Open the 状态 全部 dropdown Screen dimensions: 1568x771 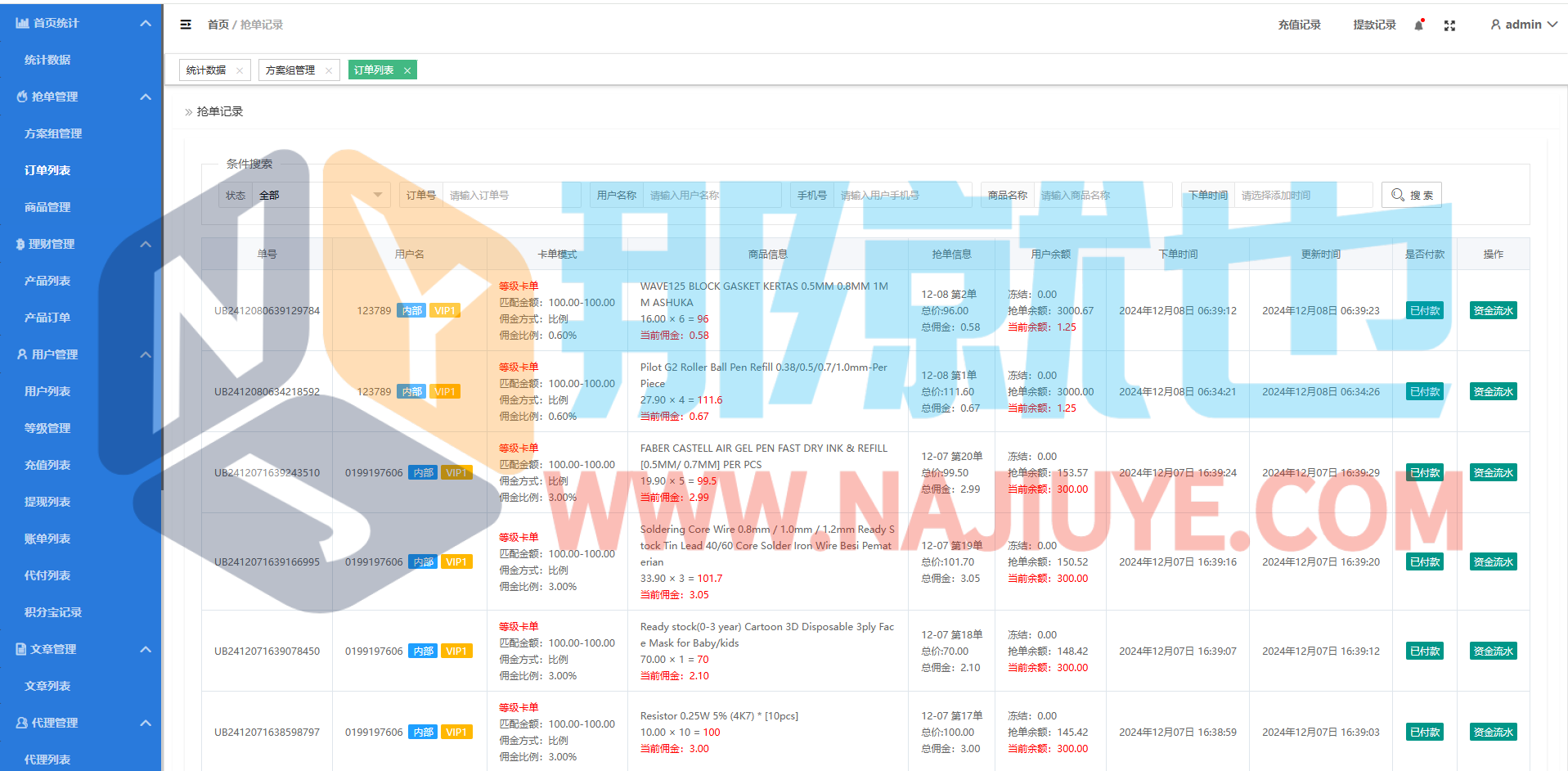[319, 195]
